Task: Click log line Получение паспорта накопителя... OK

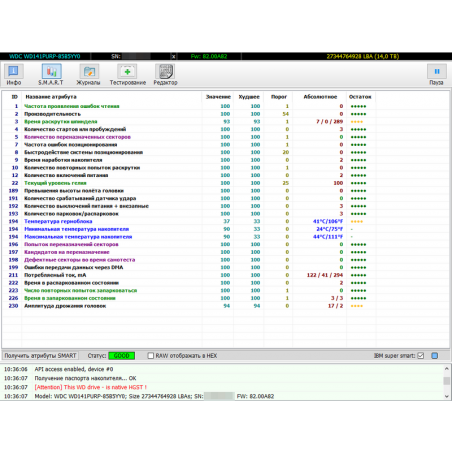Action: pos(85,378)
